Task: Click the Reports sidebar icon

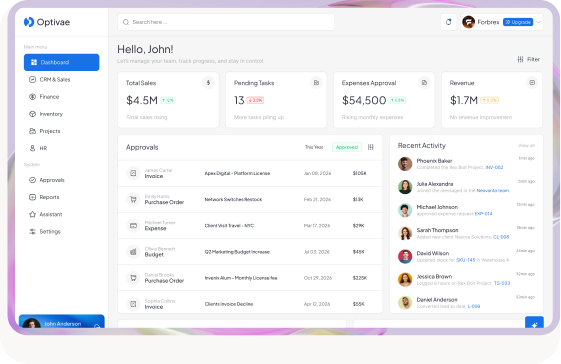Action: pos(32,197)
